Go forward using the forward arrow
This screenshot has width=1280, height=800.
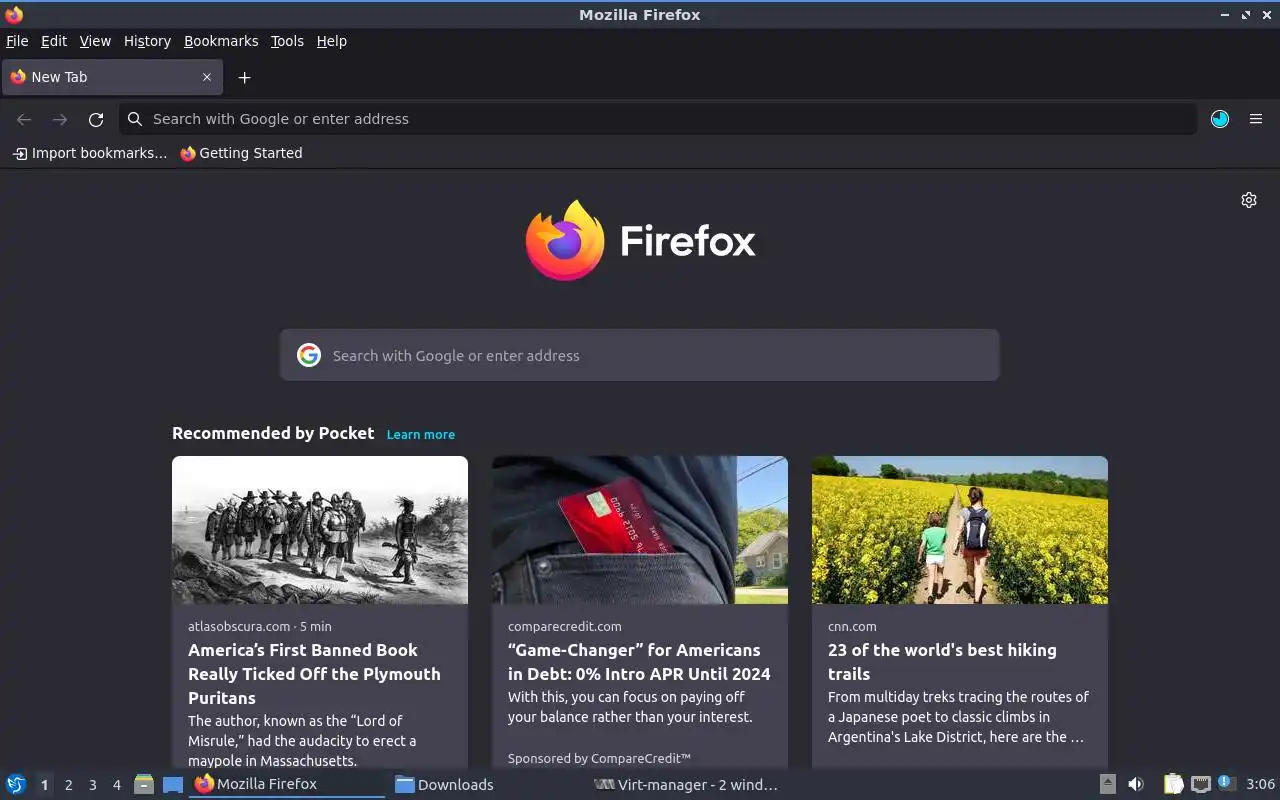pyautogui.click(x=60, y=119)
